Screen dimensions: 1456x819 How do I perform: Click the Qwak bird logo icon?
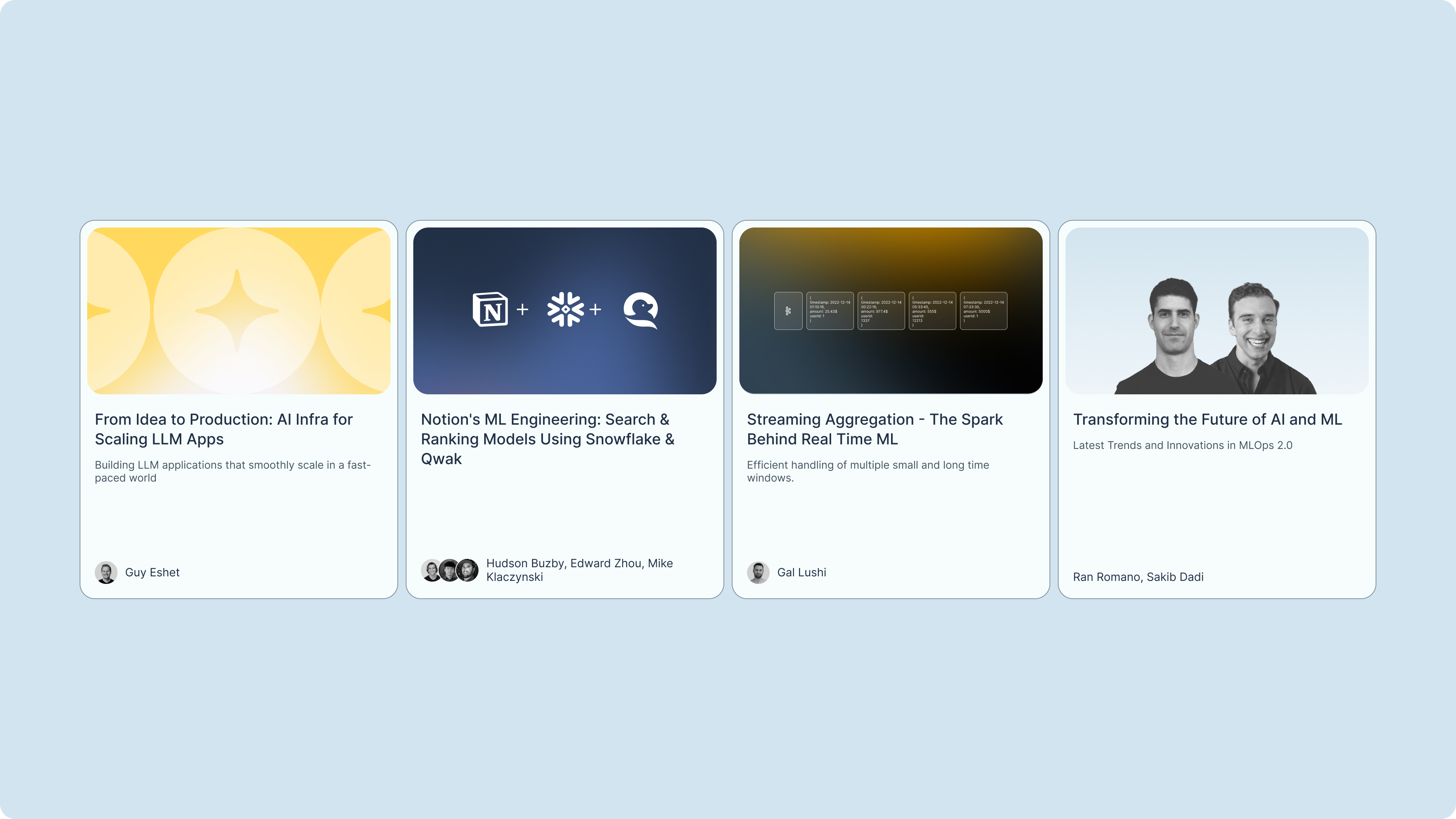click(641, 310)
